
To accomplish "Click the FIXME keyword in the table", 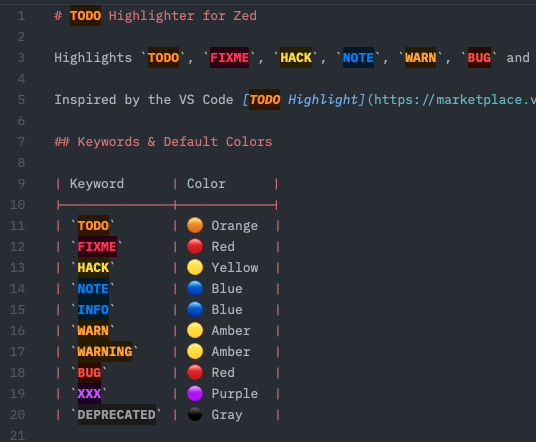I will point(97,246).
